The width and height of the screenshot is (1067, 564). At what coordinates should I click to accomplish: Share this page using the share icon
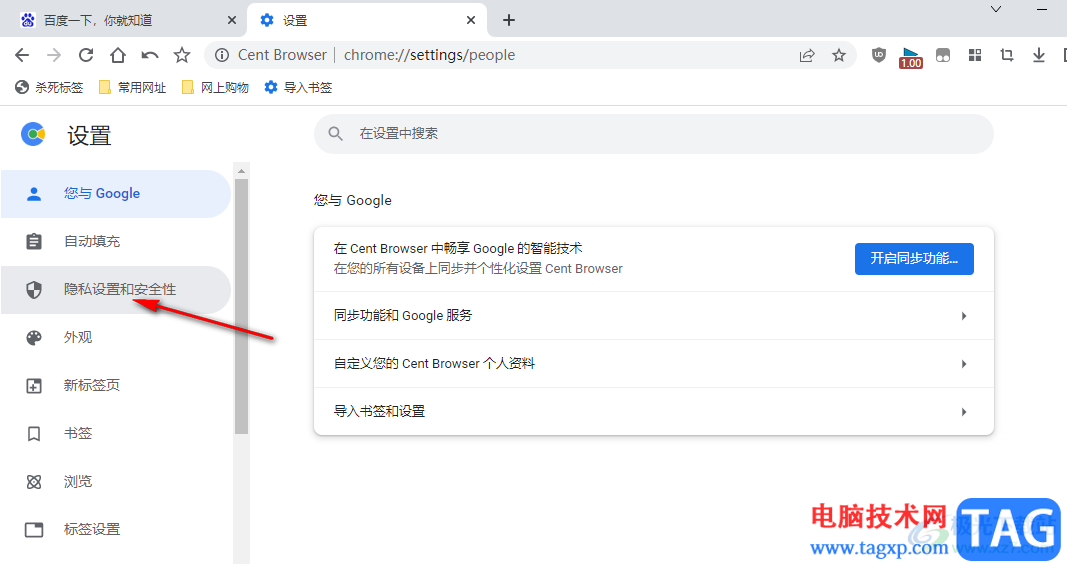coord(807,55)
